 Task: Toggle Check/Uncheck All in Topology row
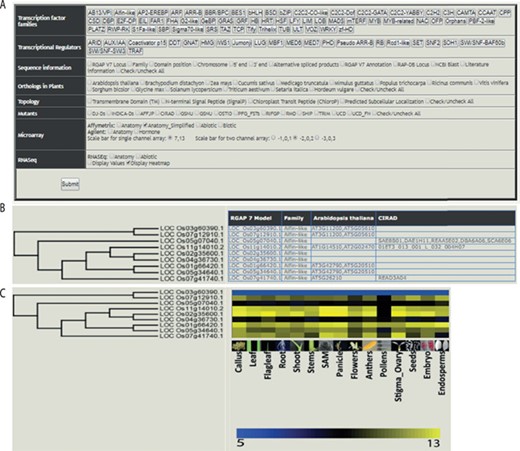tap(428, 101)
